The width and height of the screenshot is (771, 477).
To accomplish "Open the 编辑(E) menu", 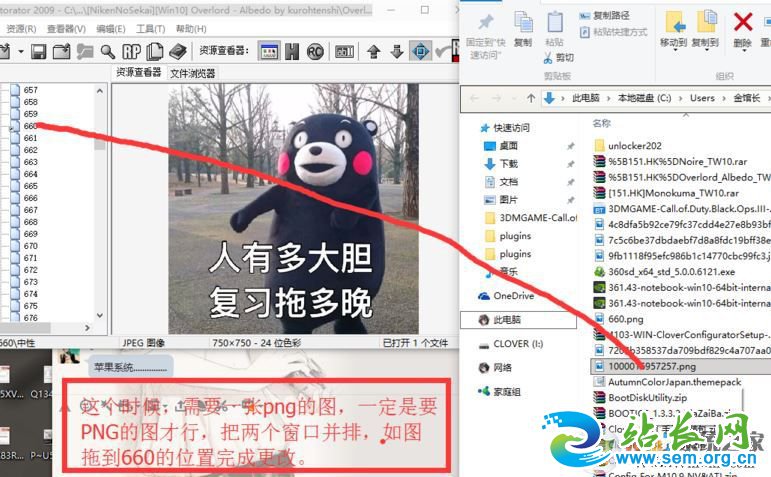I will coord(111,29).
